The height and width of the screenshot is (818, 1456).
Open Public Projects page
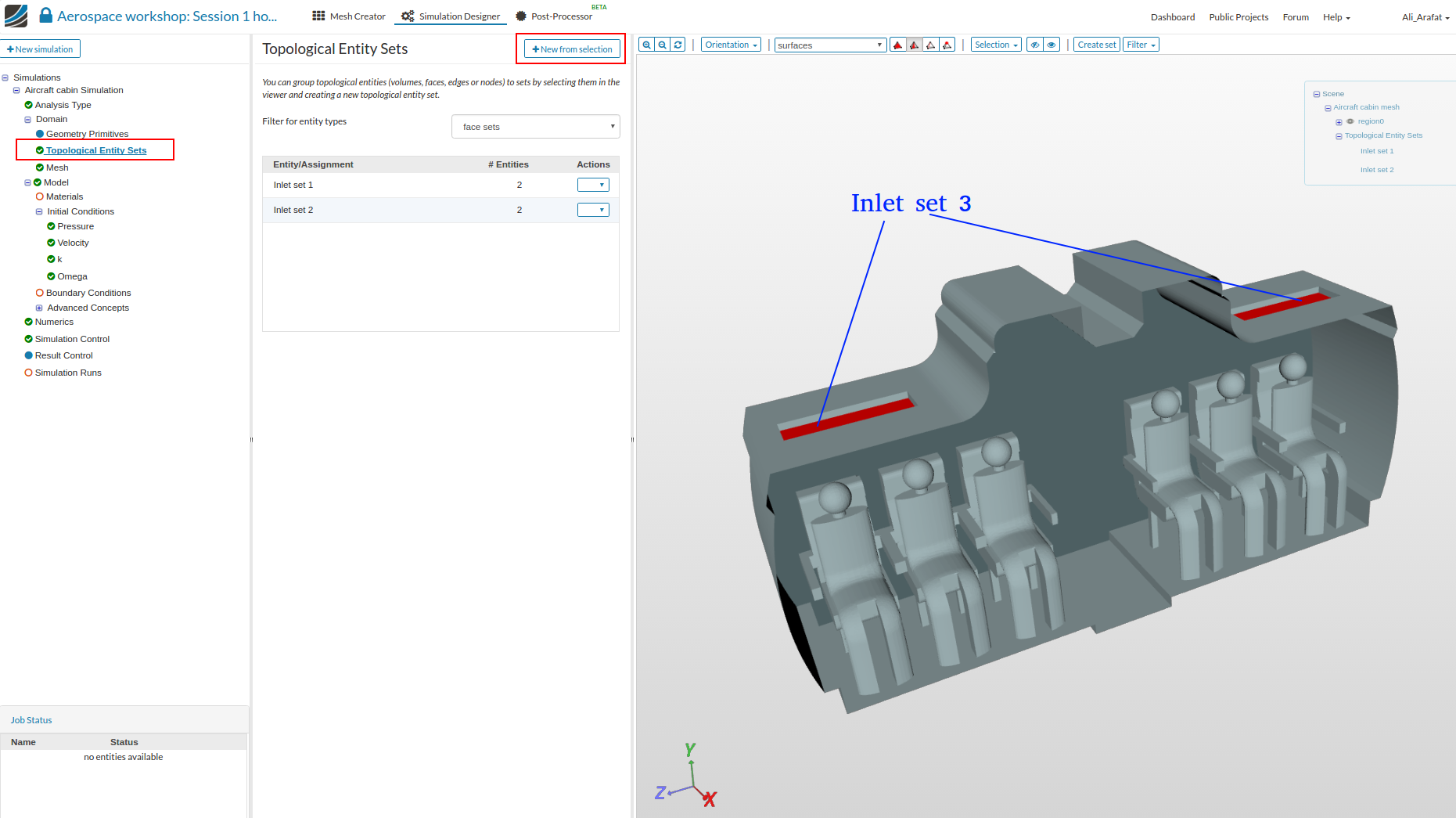(1238, 17)
